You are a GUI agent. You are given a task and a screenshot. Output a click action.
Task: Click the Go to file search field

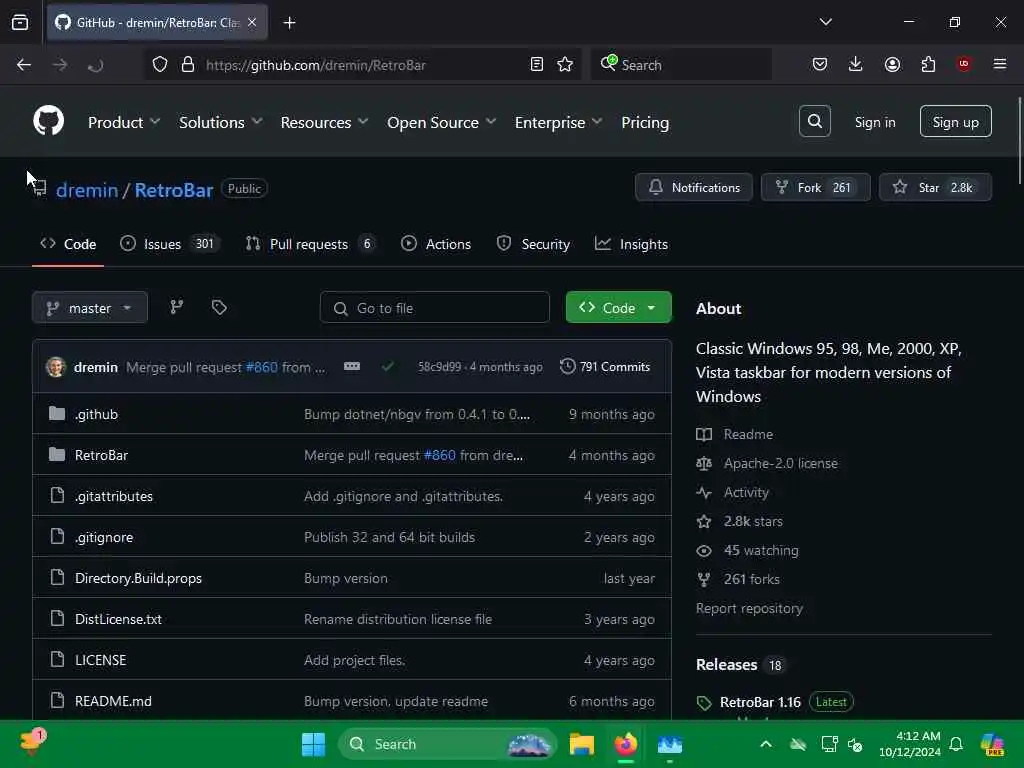tap(434, 308)
